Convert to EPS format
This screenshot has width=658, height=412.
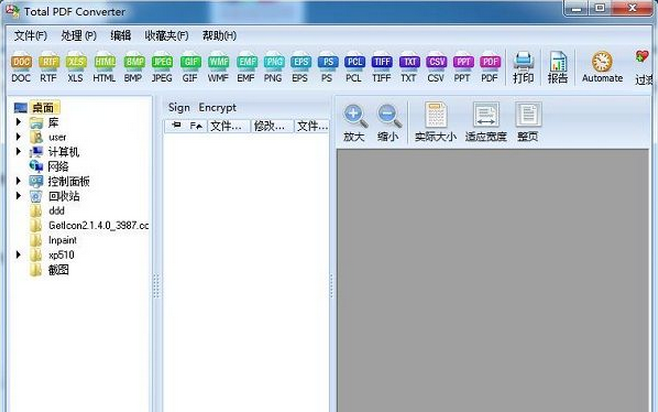tap(300, 69)
